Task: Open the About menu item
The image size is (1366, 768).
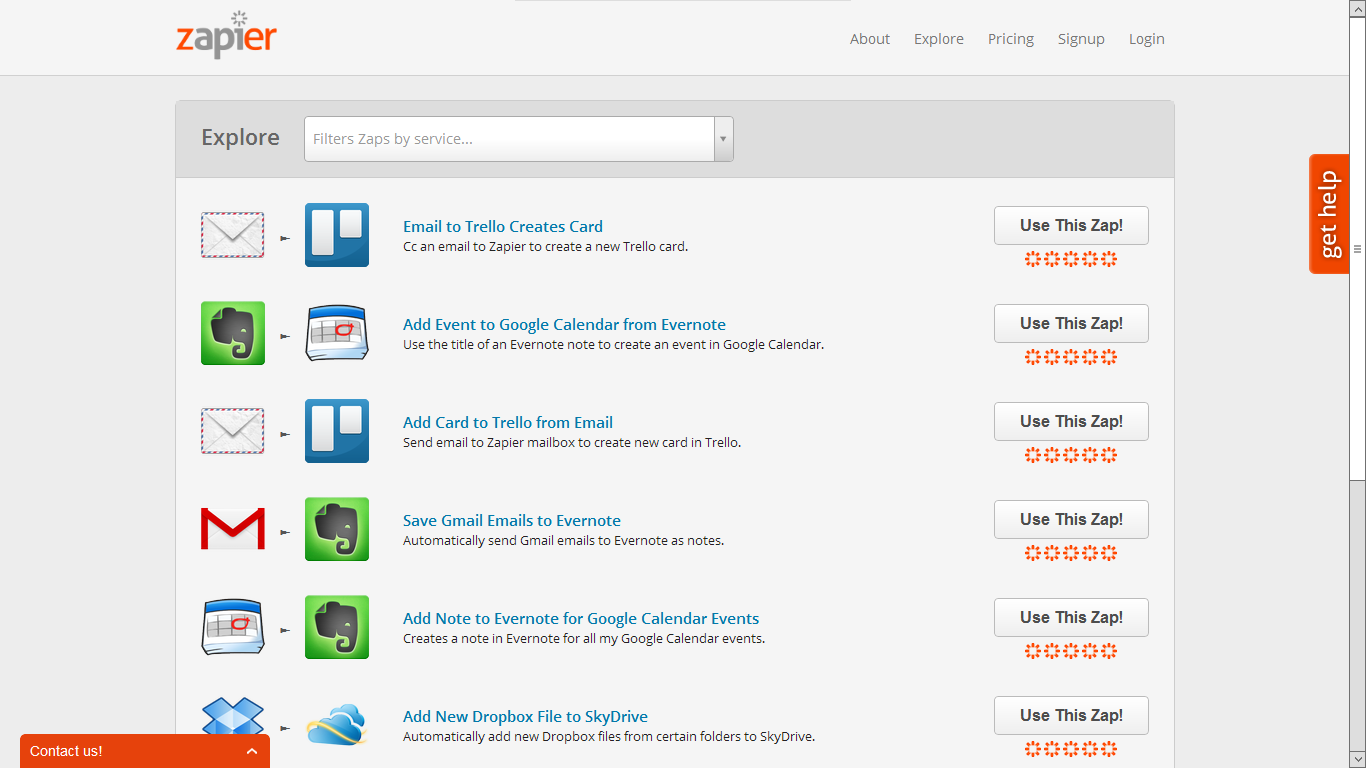Action: (869, 39)
